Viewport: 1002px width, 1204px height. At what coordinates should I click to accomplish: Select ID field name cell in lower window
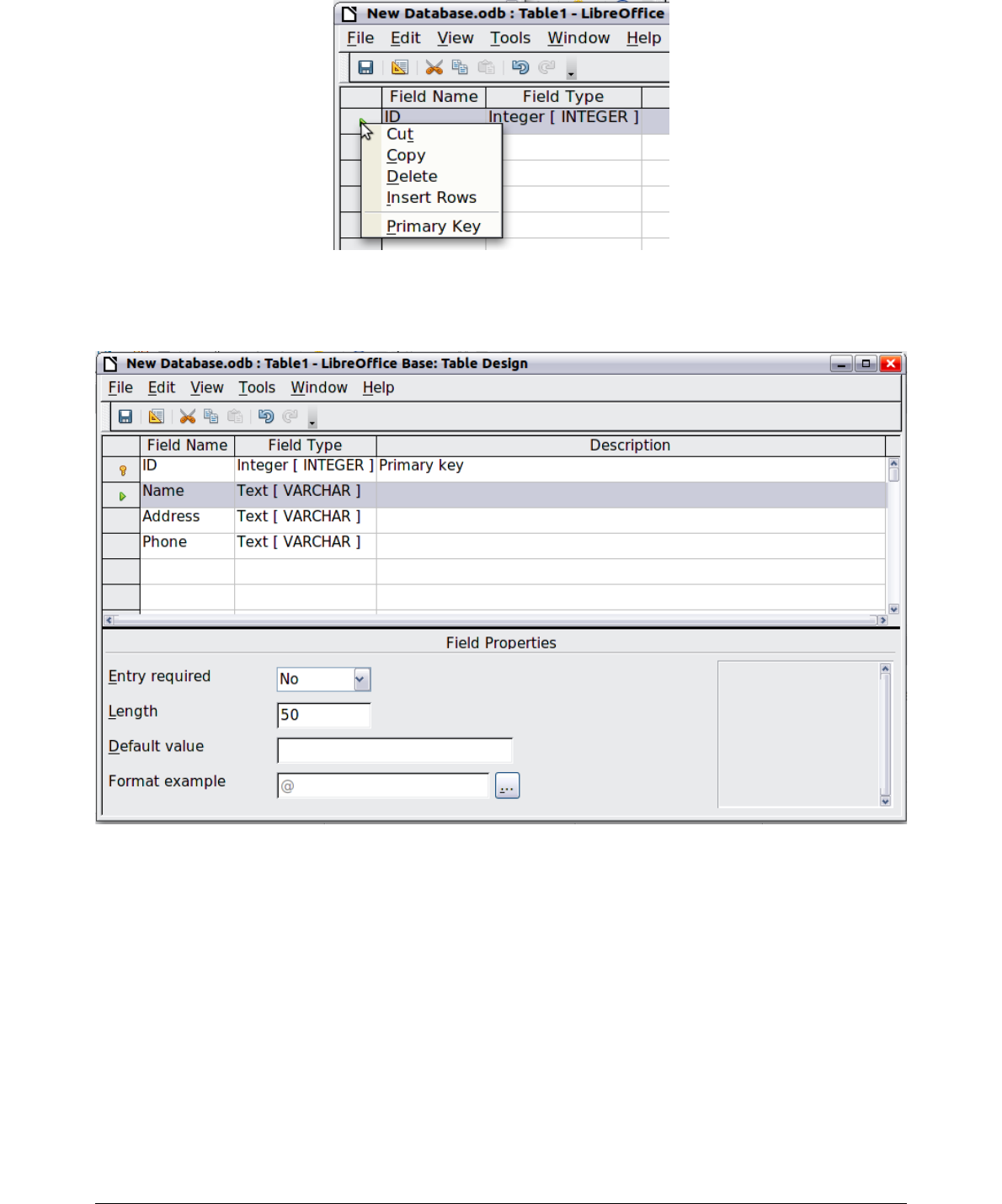coord(187,470)
